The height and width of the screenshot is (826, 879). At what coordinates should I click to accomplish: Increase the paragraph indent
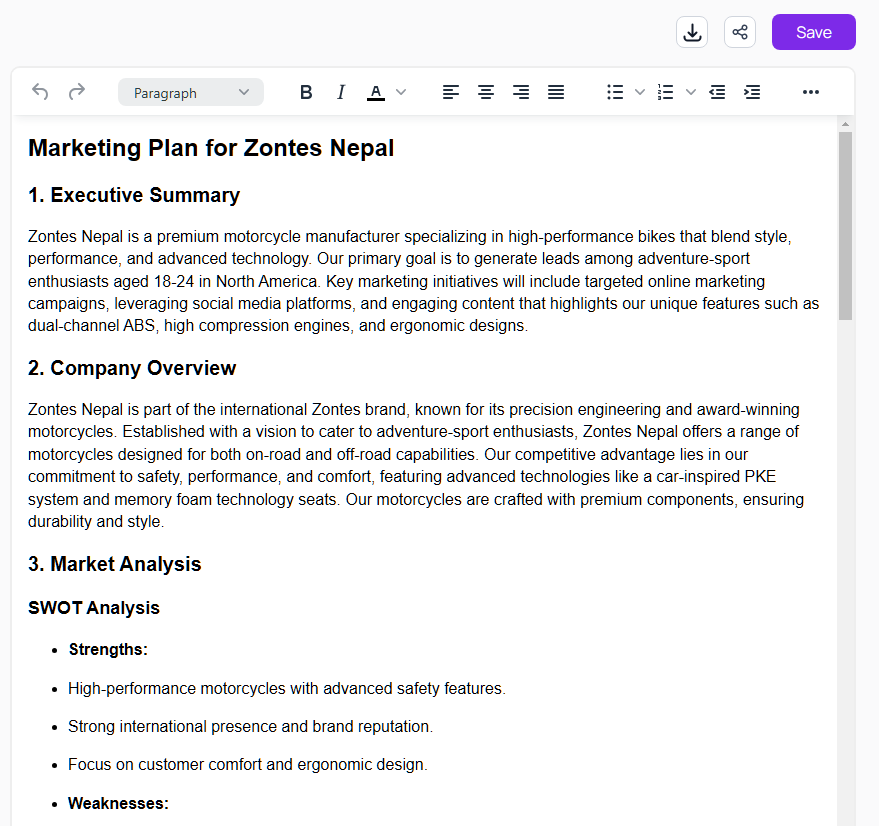tap(752, 92)
